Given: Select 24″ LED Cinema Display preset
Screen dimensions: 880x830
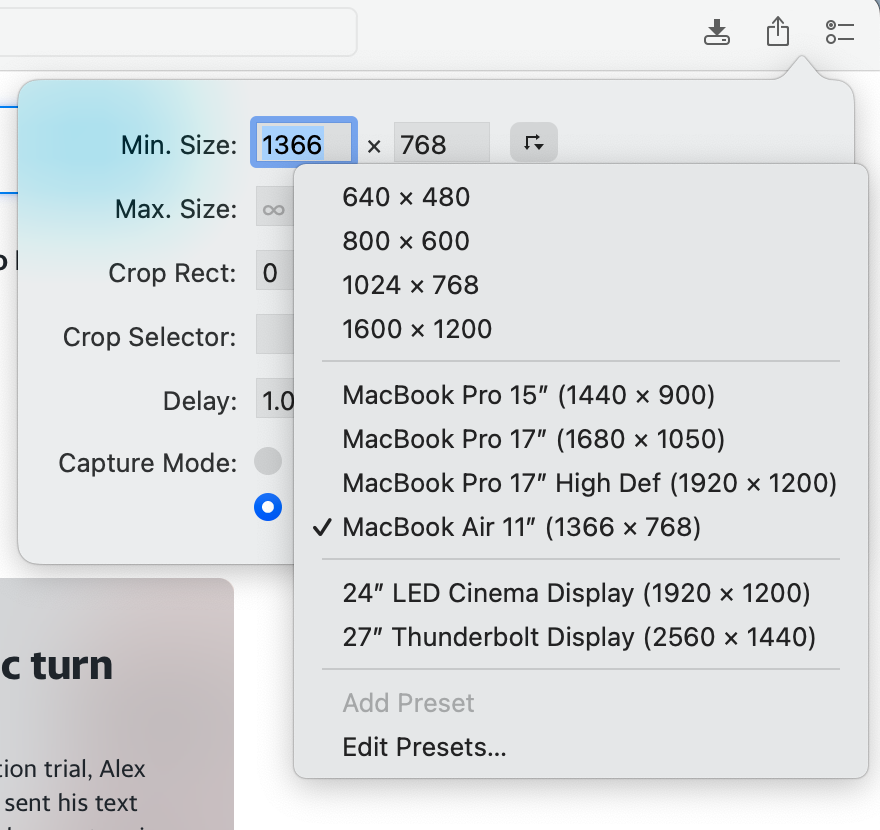Looking at the screenshot, I should pos(581,593).
